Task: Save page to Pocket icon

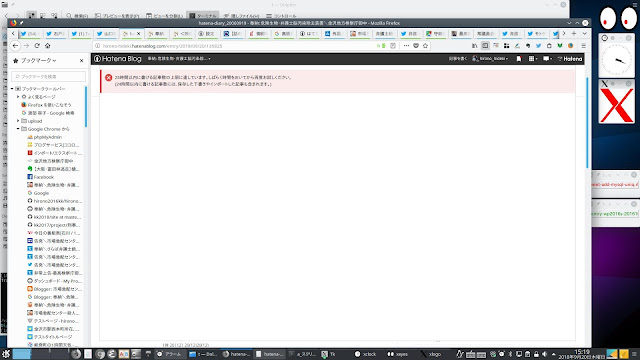Action: click(416, 46)
